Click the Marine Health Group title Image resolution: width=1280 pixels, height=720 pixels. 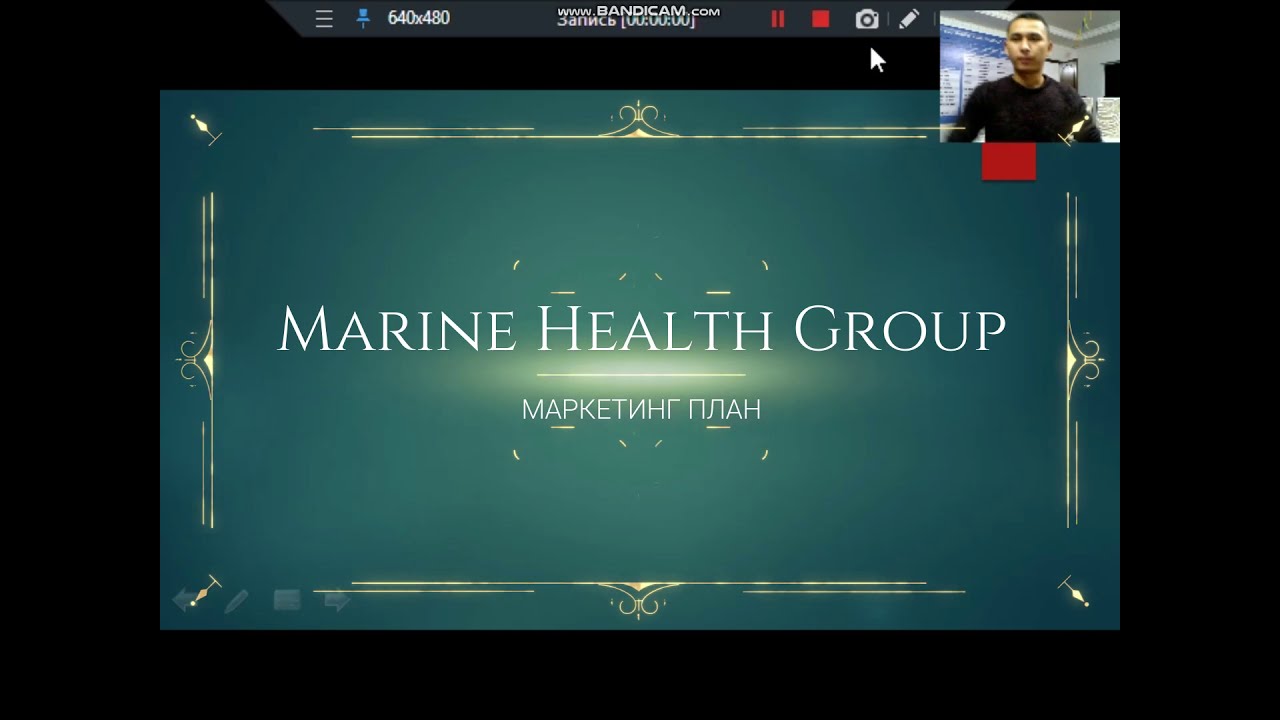coord(641,328)
